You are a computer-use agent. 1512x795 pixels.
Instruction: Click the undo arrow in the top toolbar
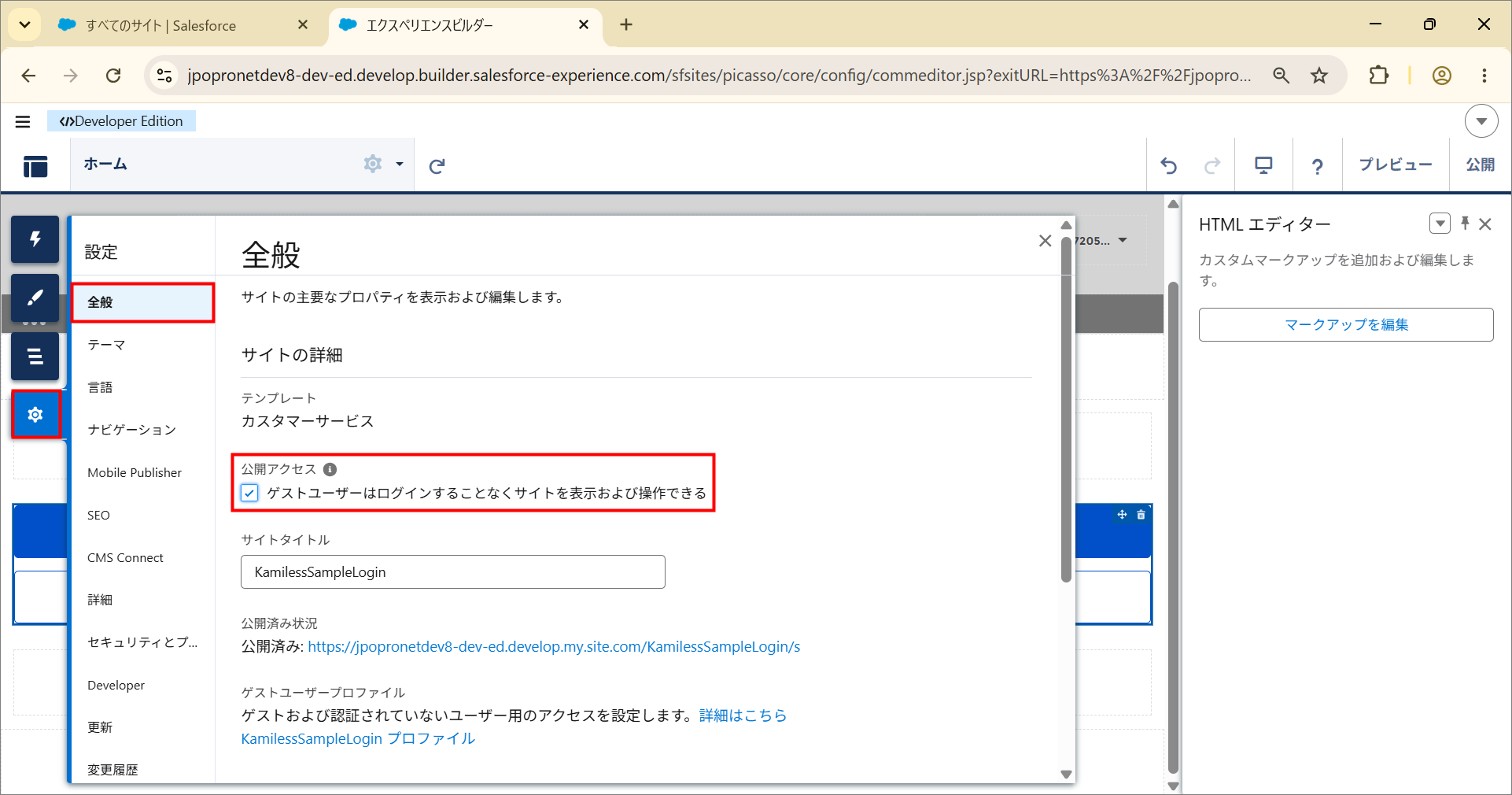pyautogui.click(x=1168, y=165)
